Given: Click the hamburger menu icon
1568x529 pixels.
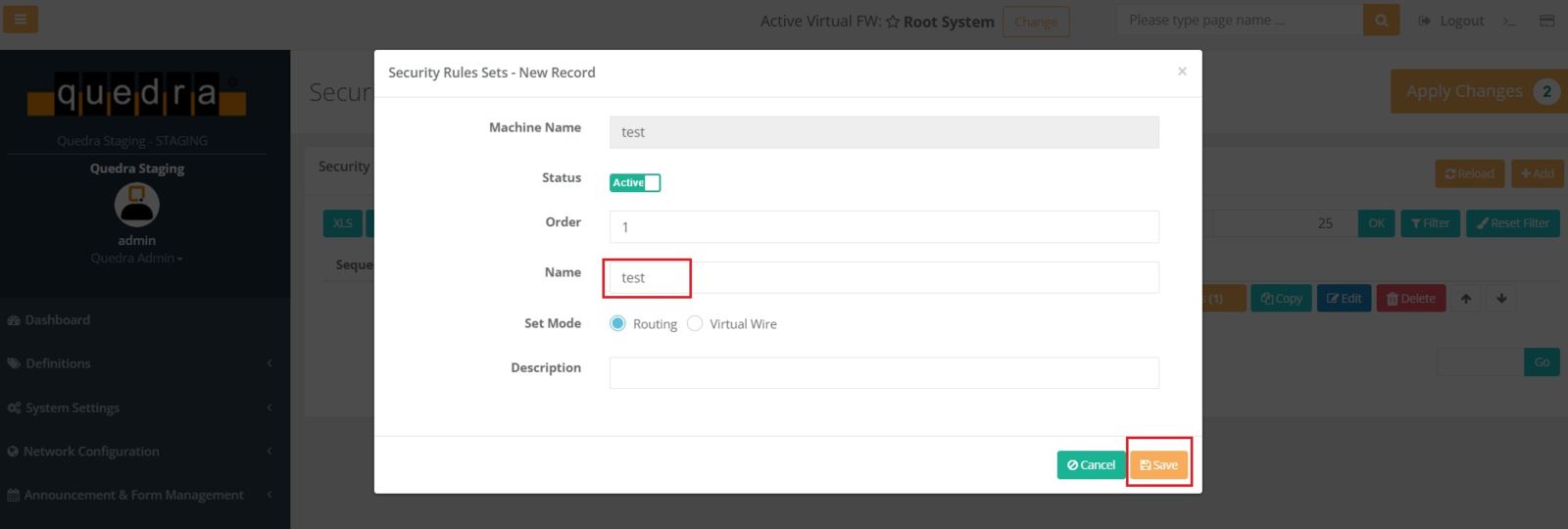Looking at the screenshot, I should click(x=20, y=20).
